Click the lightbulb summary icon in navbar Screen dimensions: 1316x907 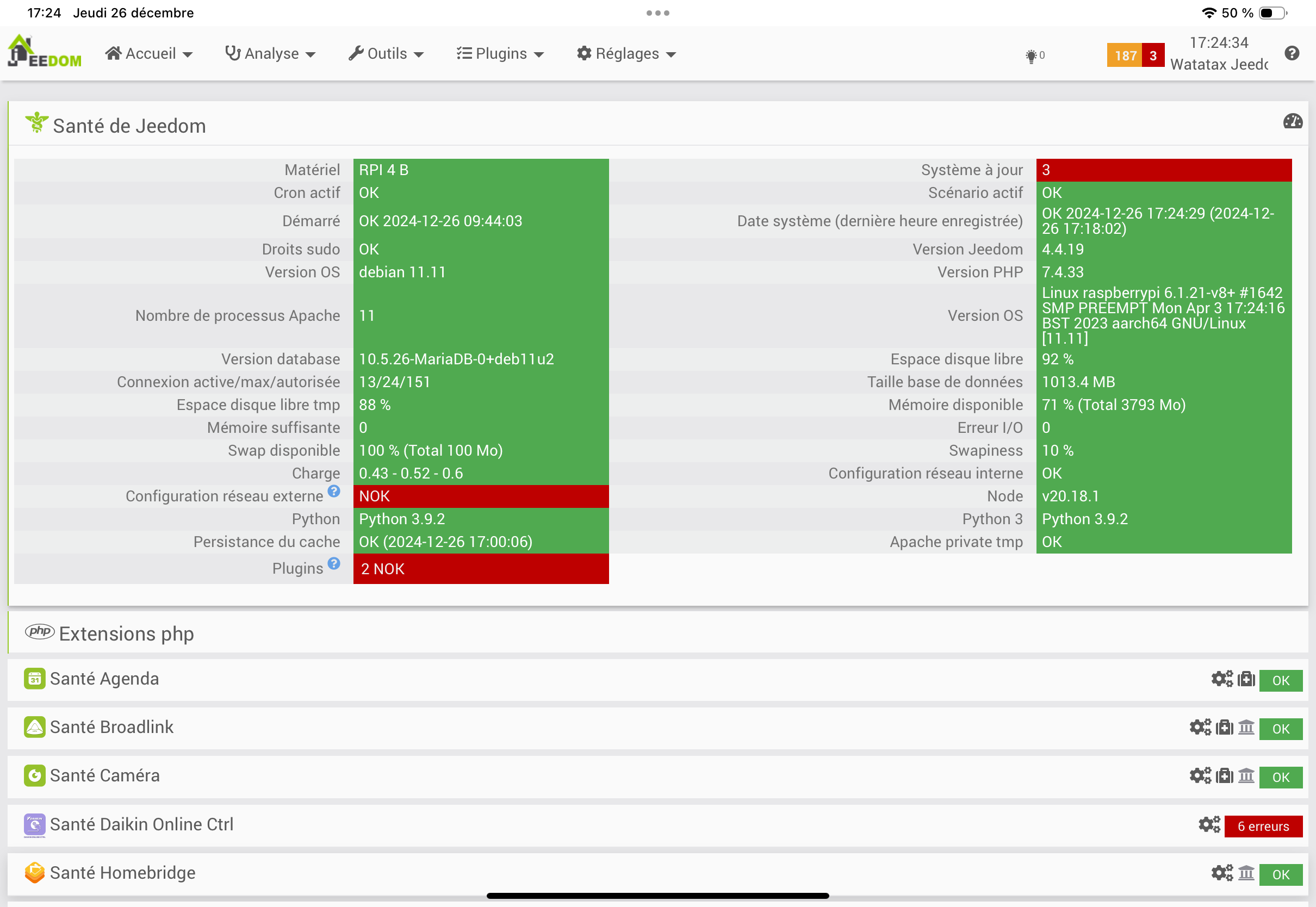click(1032, 55)
